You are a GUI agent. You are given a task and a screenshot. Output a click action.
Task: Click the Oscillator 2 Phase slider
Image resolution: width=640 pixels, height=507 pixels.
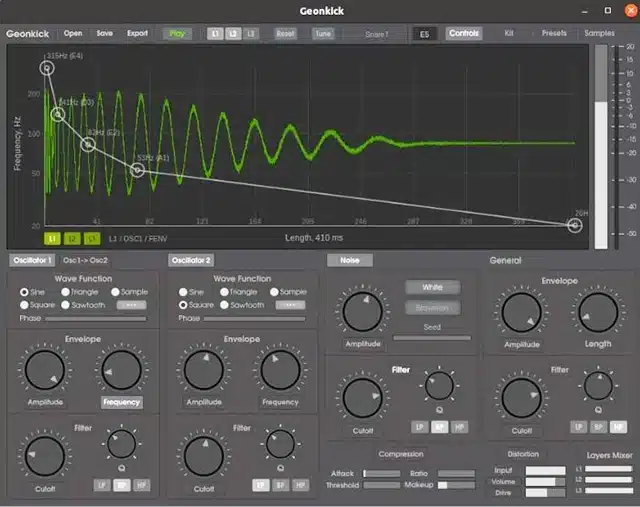[x=254, y=318]
